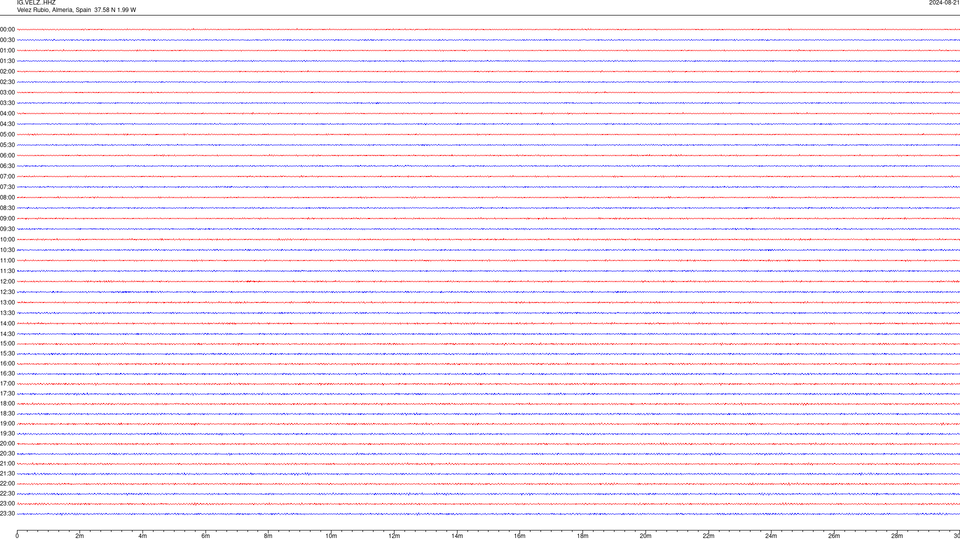Select the 12:30 trace time label
This screenshot has width=960, height=540.
pyautogui.click(x=7, y=292)
